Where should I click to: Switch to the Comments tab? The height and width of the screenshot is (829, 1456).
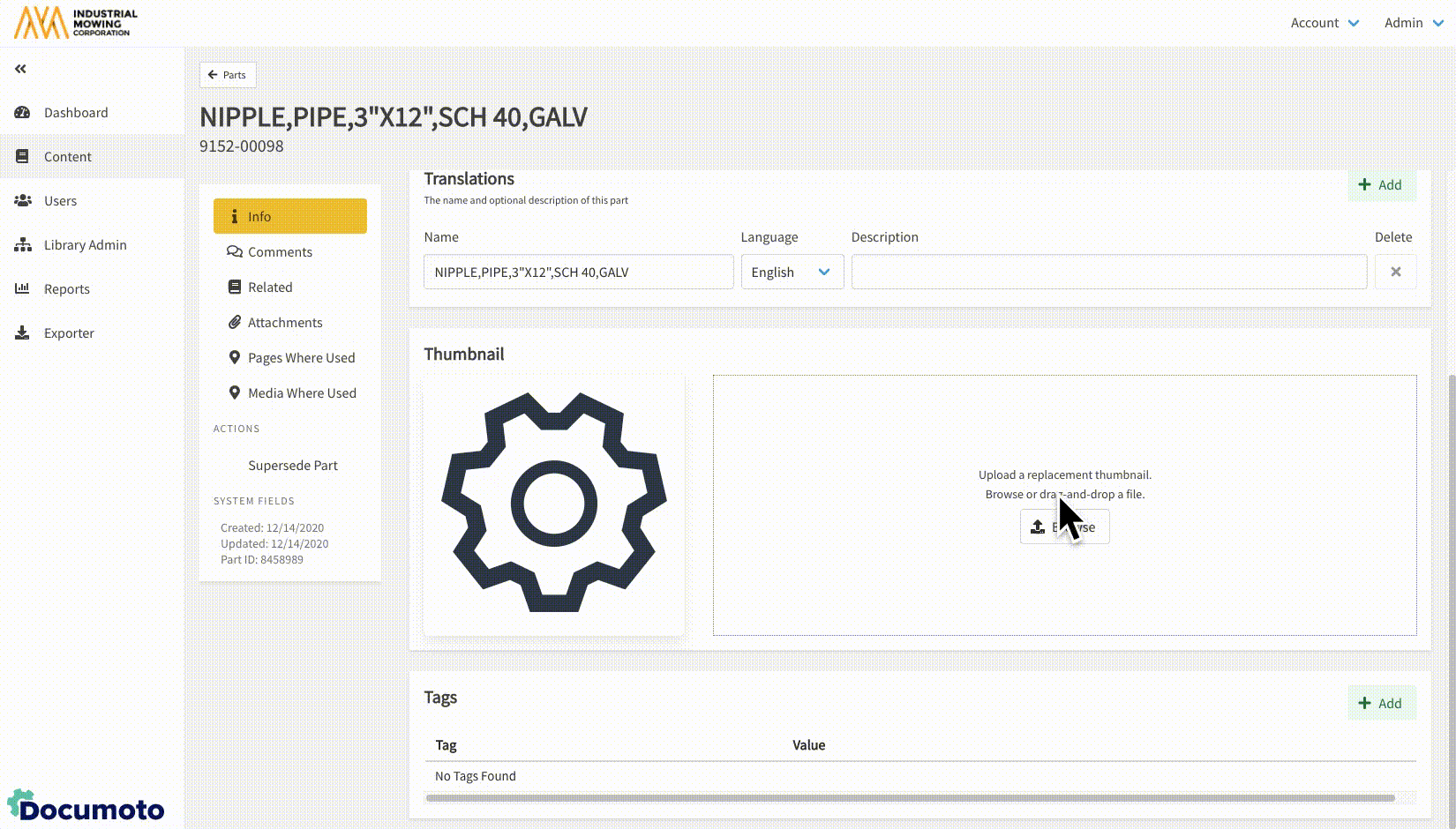coord(280,252)
